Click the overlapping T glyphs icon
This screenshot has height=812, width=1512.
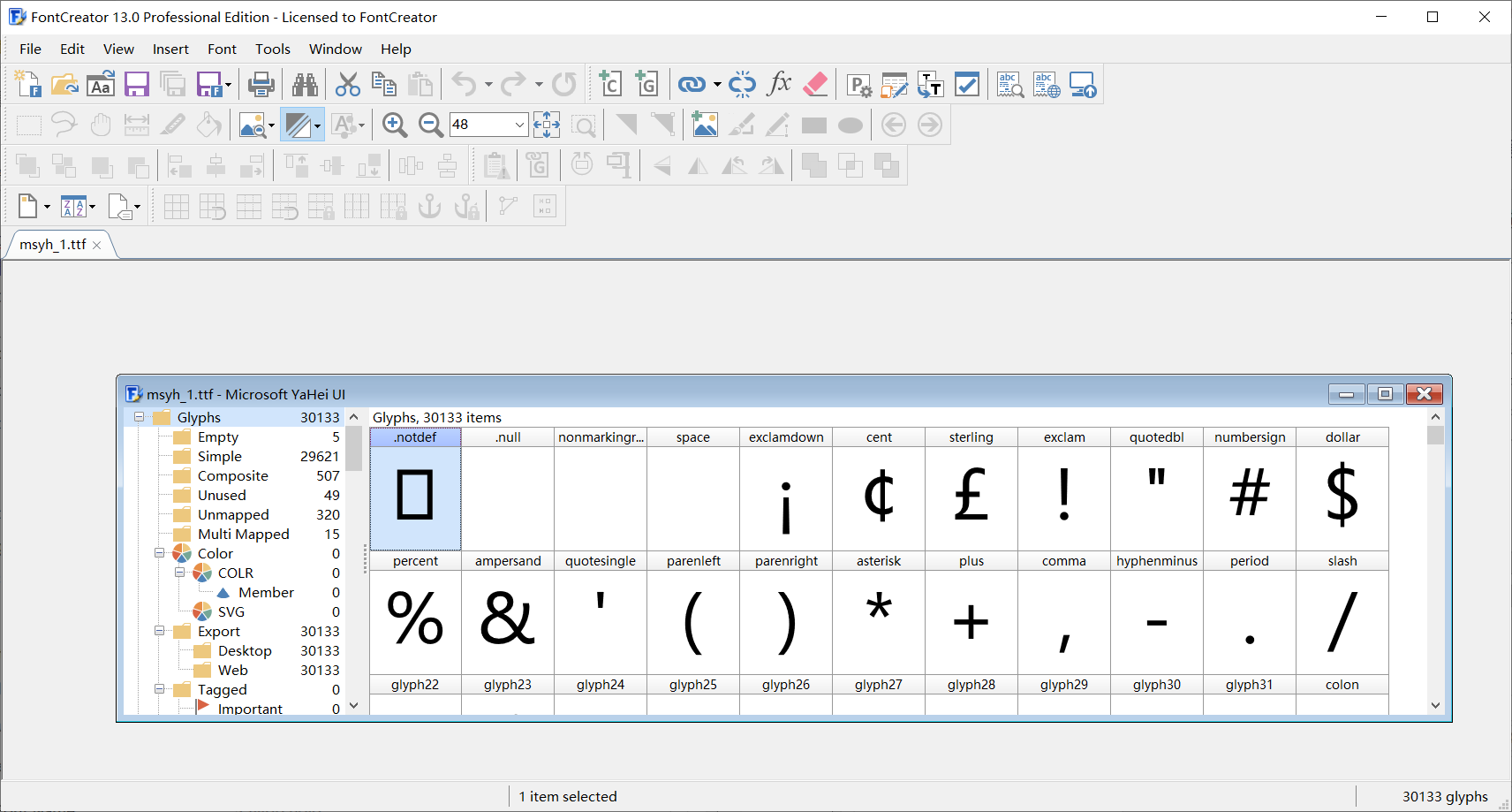(x=931, y=85)
